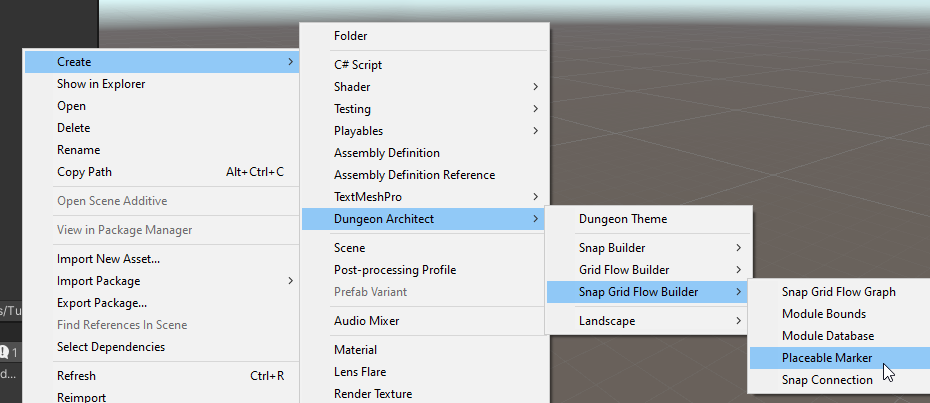Choose Snap Grid Flow Graph option

point(838,292)
